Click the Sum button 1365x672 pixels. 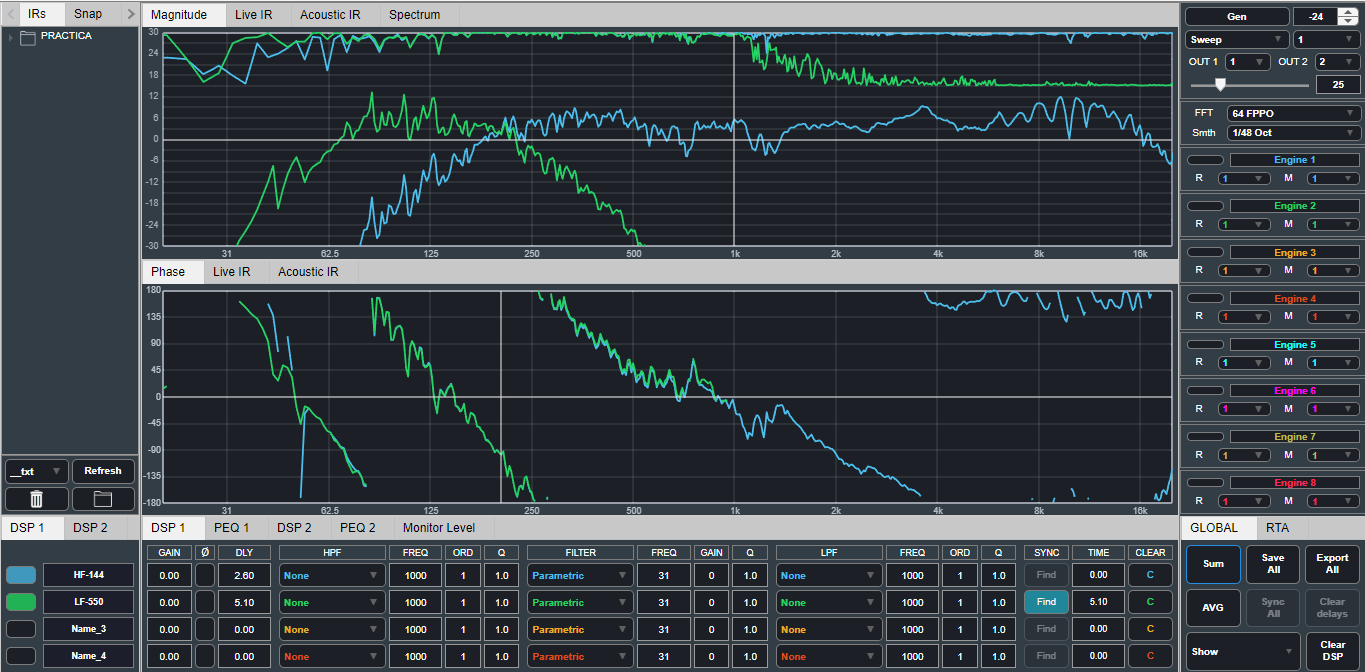point(1213,564)
